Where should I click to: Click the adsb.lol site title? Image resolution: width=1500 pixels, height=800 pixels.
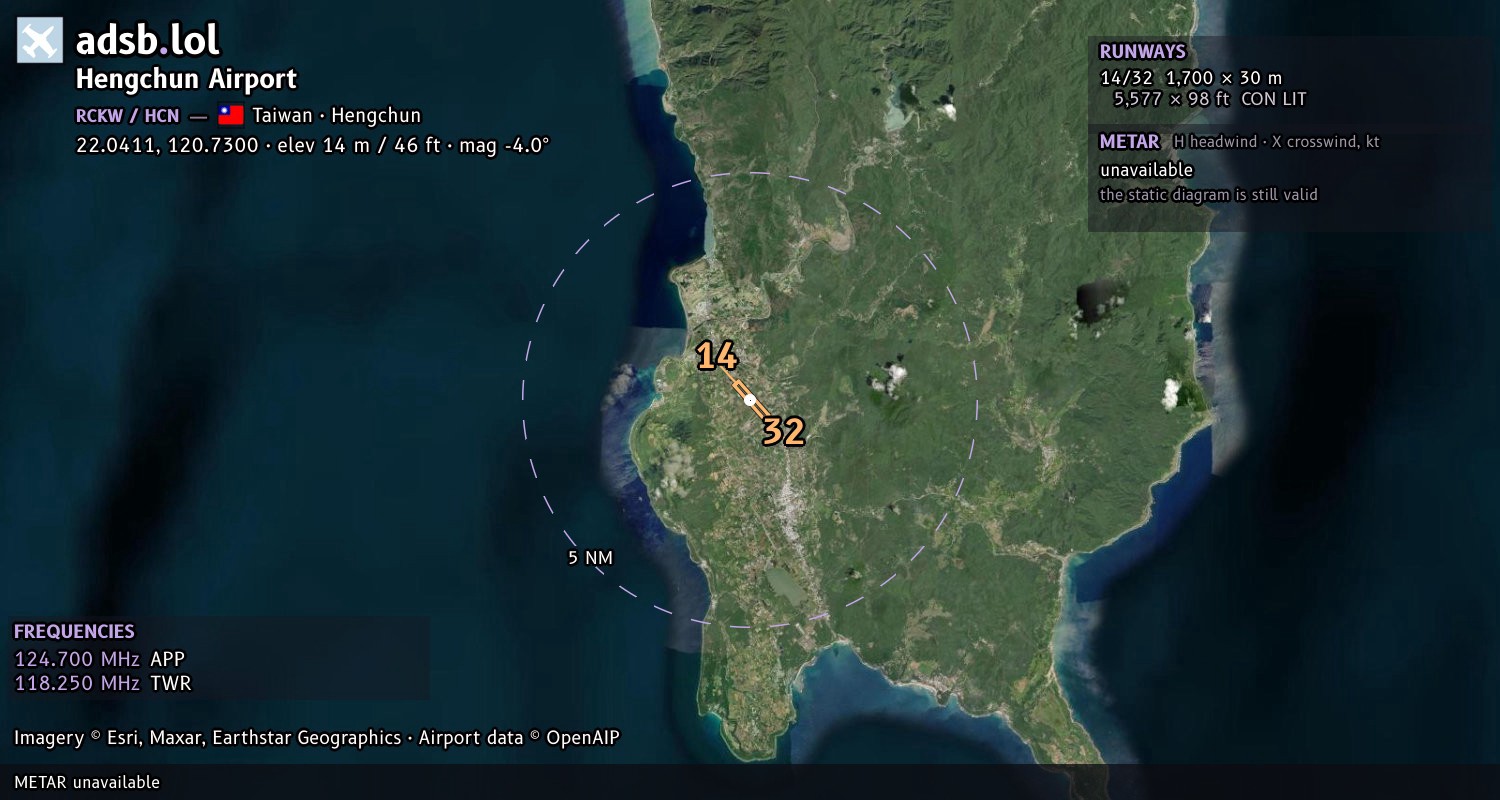(147, 41)
